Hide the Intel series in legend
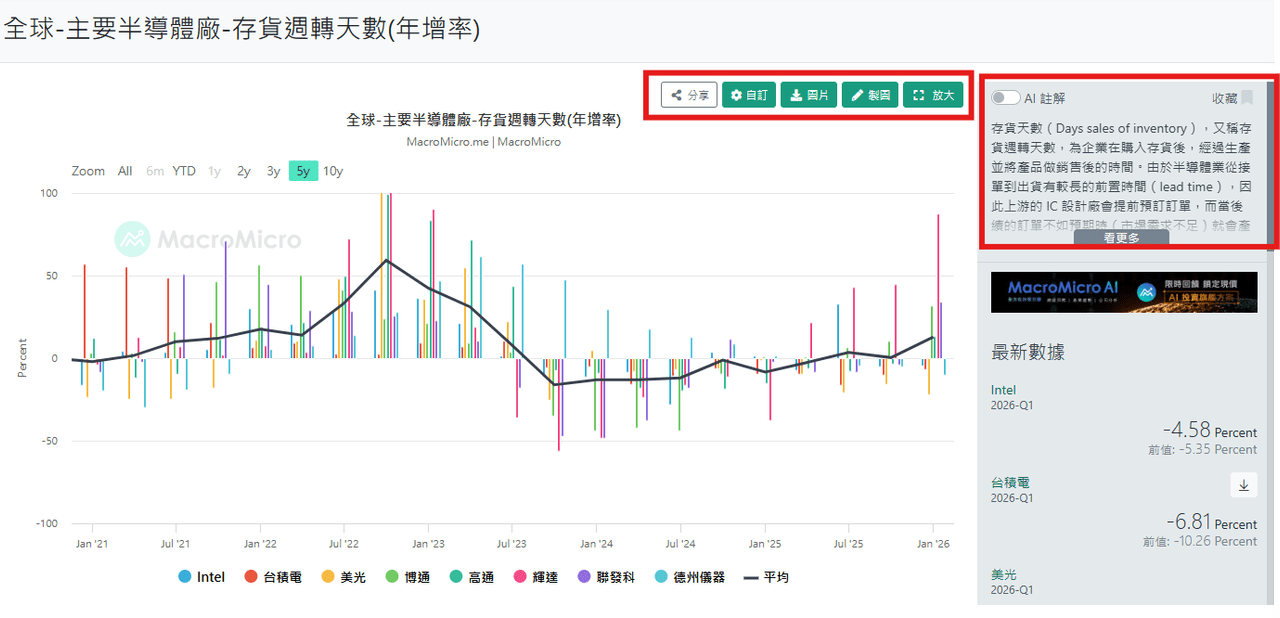 click(201, 577)
